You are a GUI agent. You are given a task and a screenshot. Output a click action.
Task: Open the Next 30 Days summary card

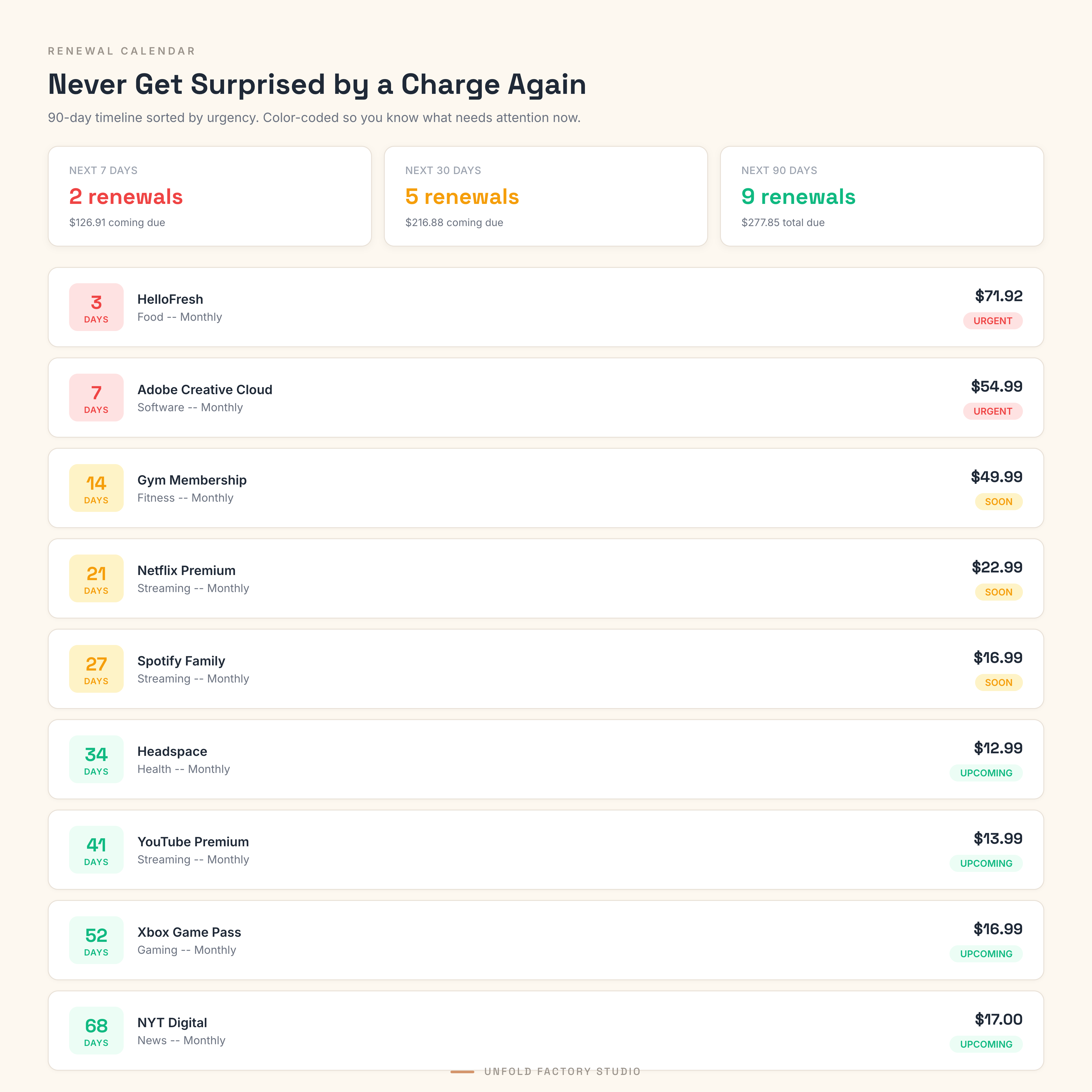click(x=545, y=196)
